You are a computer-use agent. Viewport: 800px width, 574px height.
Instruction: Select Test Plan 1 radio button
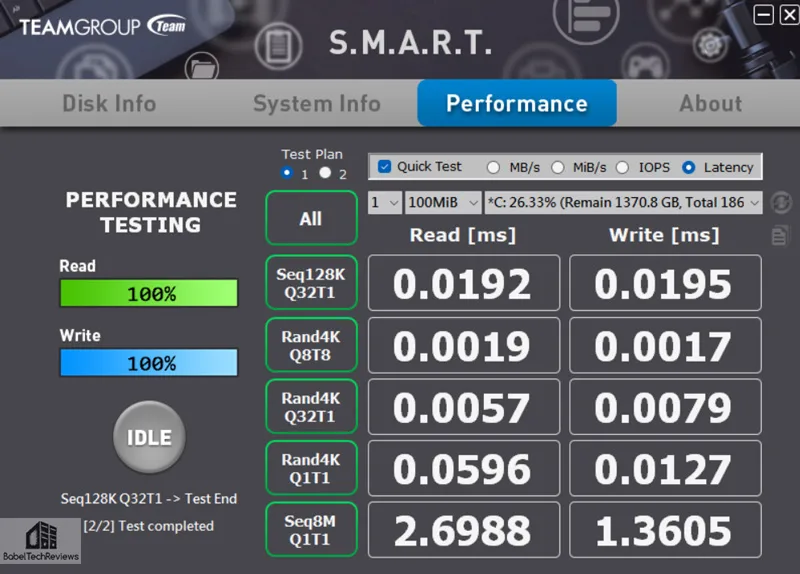287,173
